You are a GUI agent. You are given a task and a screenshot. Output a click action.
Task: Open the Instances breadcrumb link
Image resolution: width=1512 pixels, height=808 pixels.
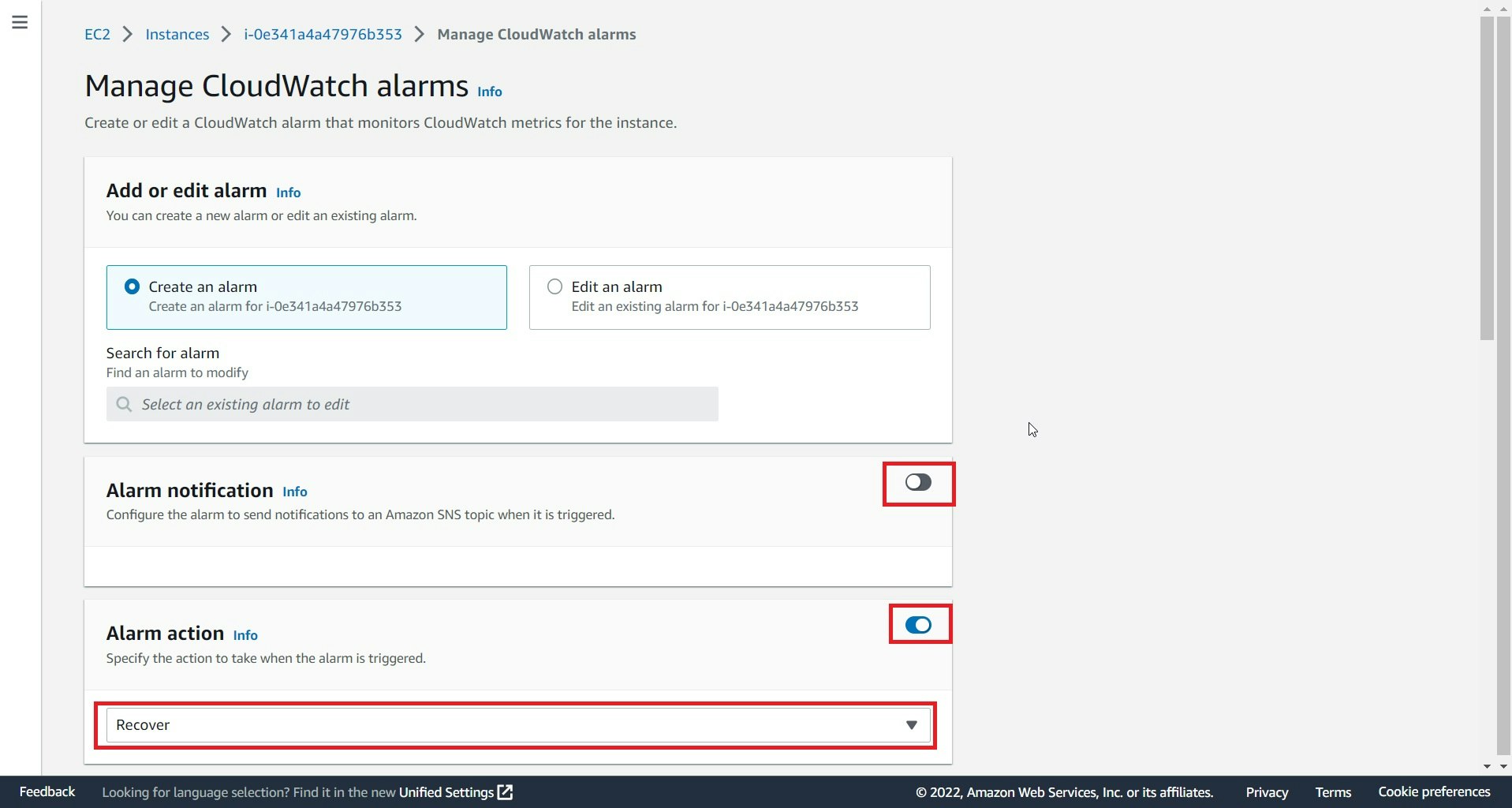click(176, 34)
